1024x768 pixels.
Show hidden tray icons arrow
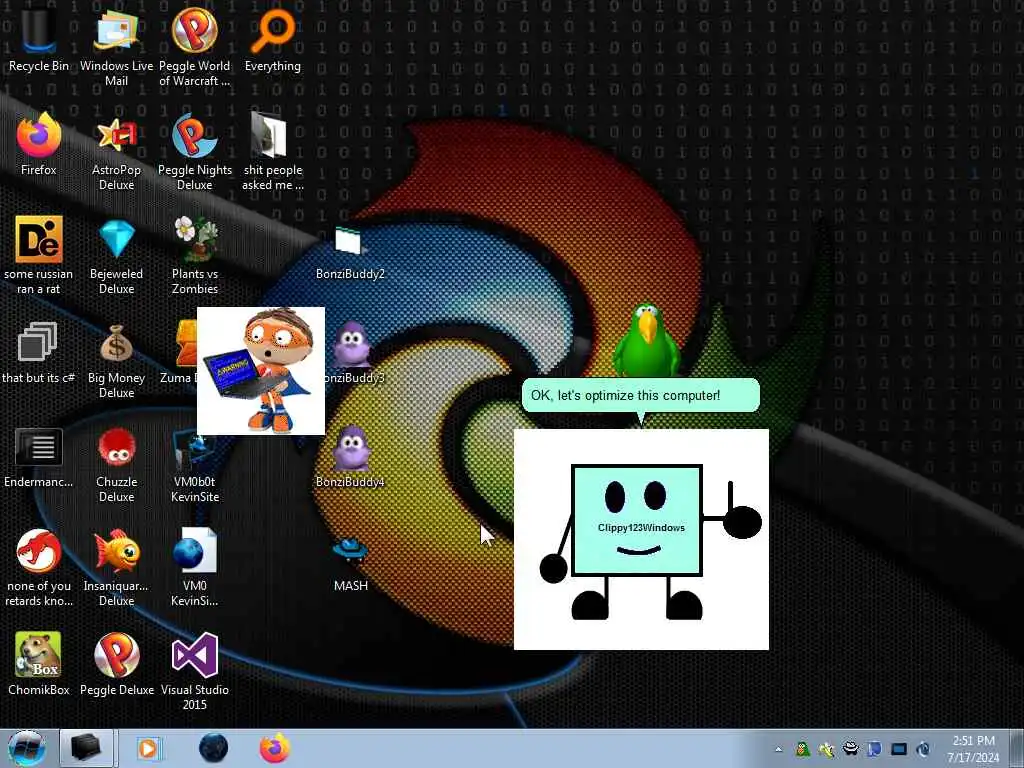[778, 749]
